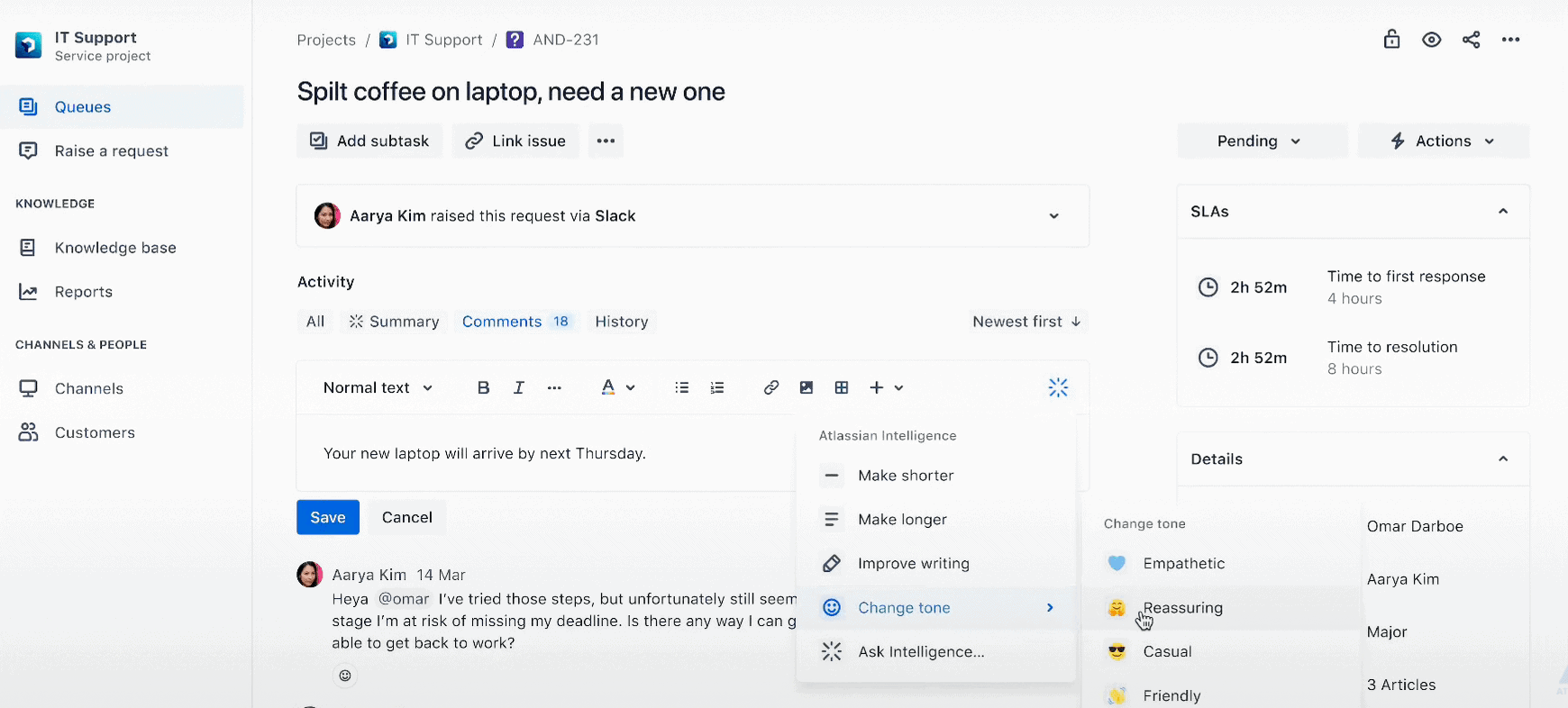
Task: Open the insert plus dropdown
Action: coord(886,387)
